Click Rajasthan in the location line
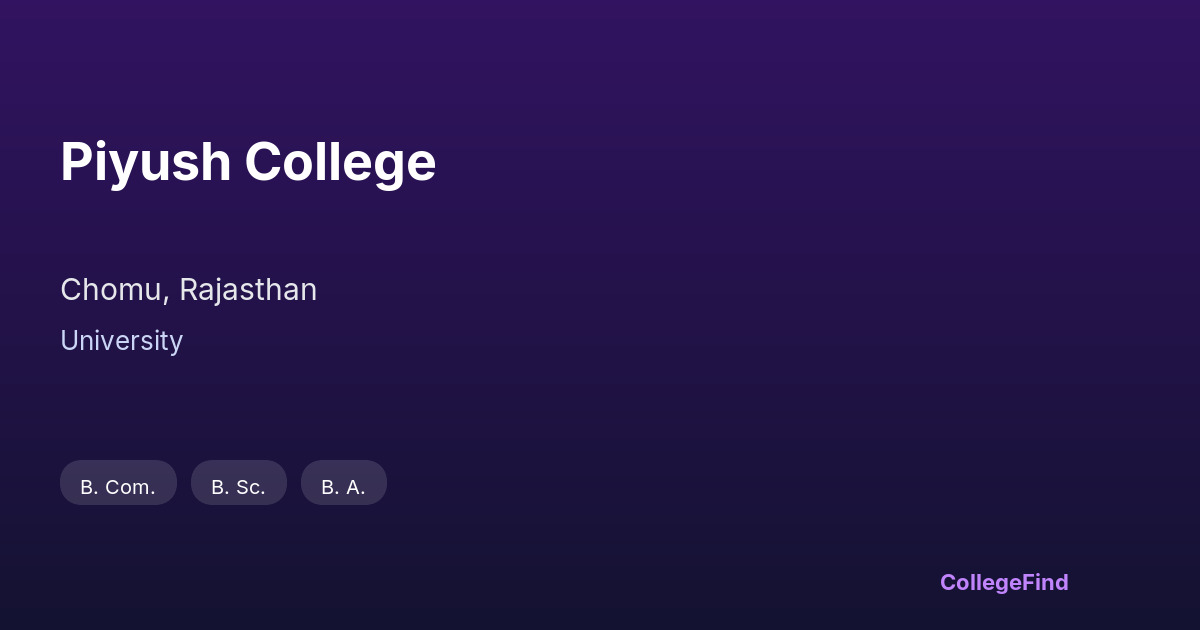Viewport: 1200px width, 630px height. coord(248,290)
